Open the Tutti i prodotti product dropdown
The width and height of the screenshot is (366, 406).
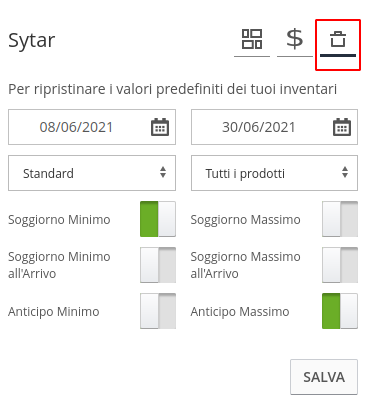pos(274,173)
